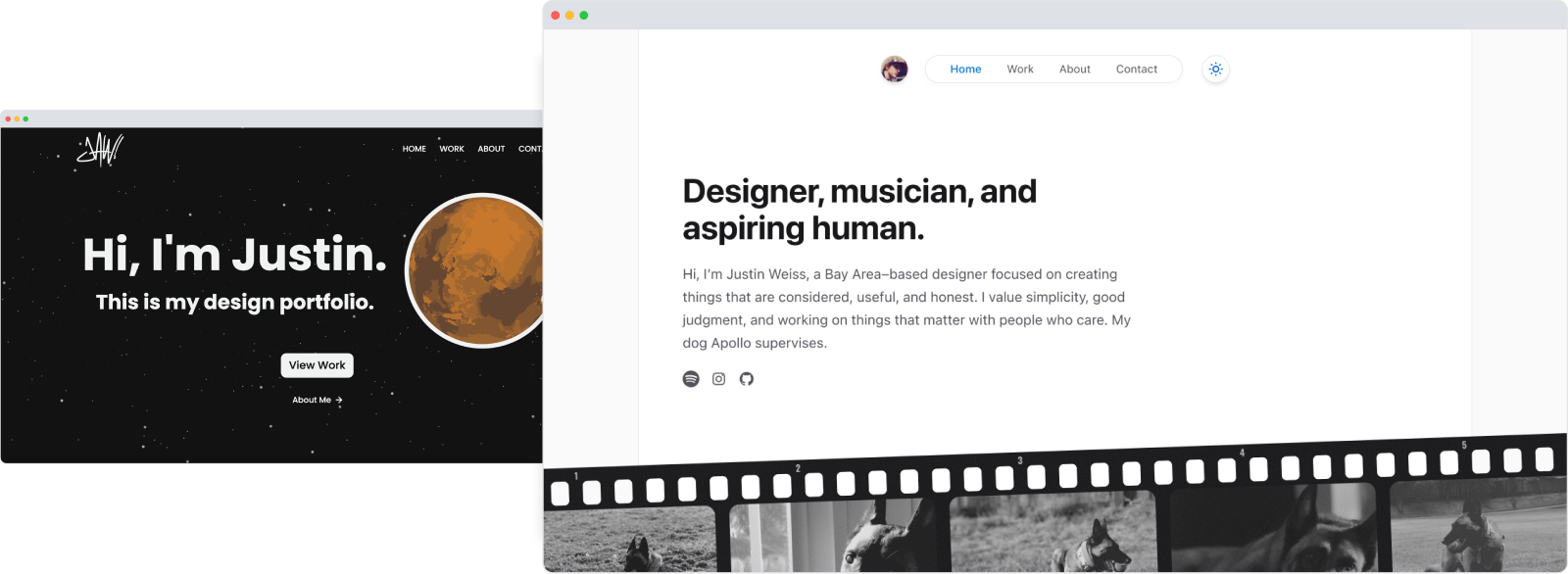
Task: Click the film strip frame numbered 3
Action: [1054, 529]
